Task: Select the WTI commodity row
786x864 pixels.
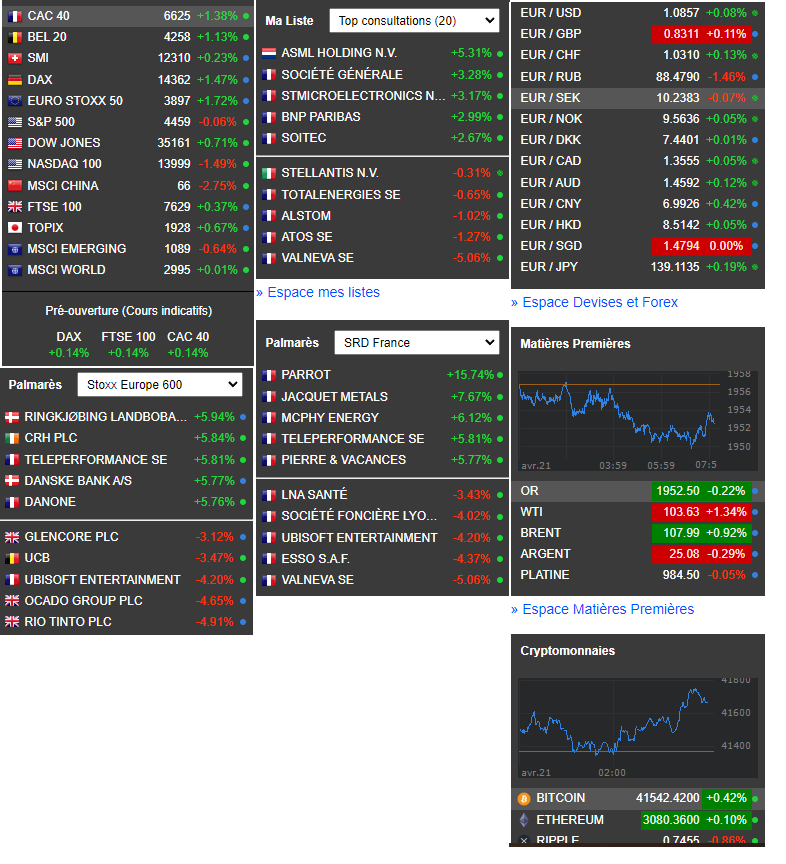Action: point(638,512)
